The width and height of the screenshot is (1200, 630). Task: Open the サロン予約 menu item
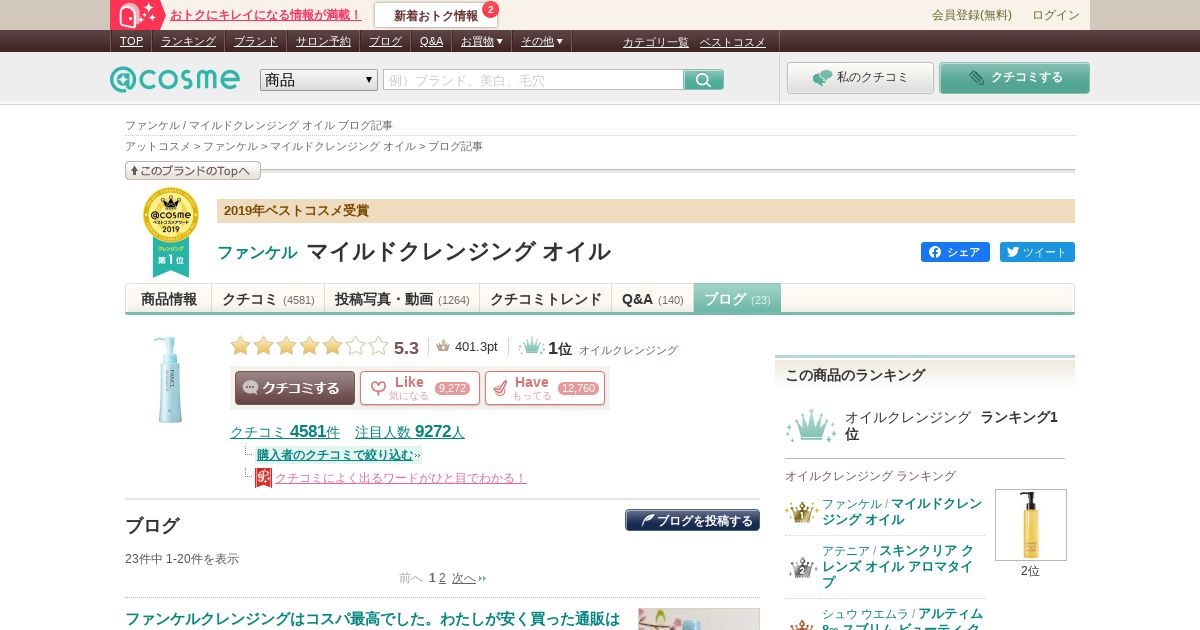323,41
